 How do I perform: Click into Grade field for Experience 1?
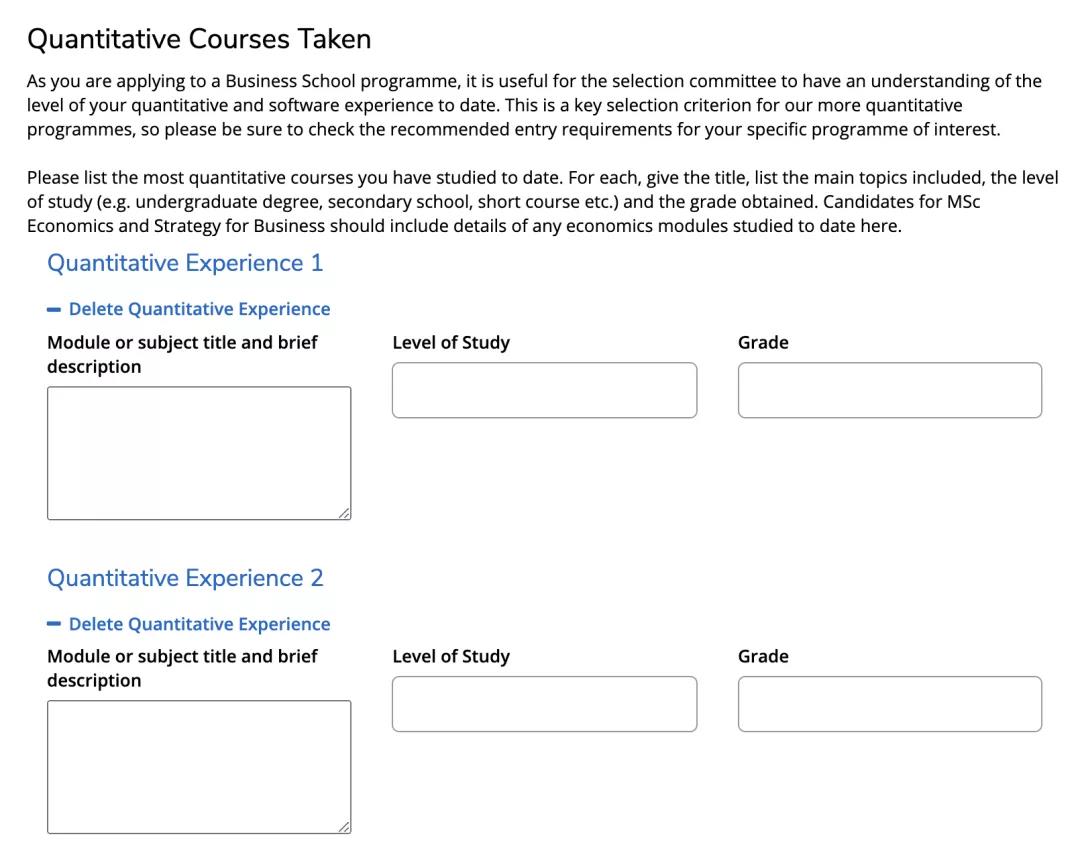coord(889,390)
